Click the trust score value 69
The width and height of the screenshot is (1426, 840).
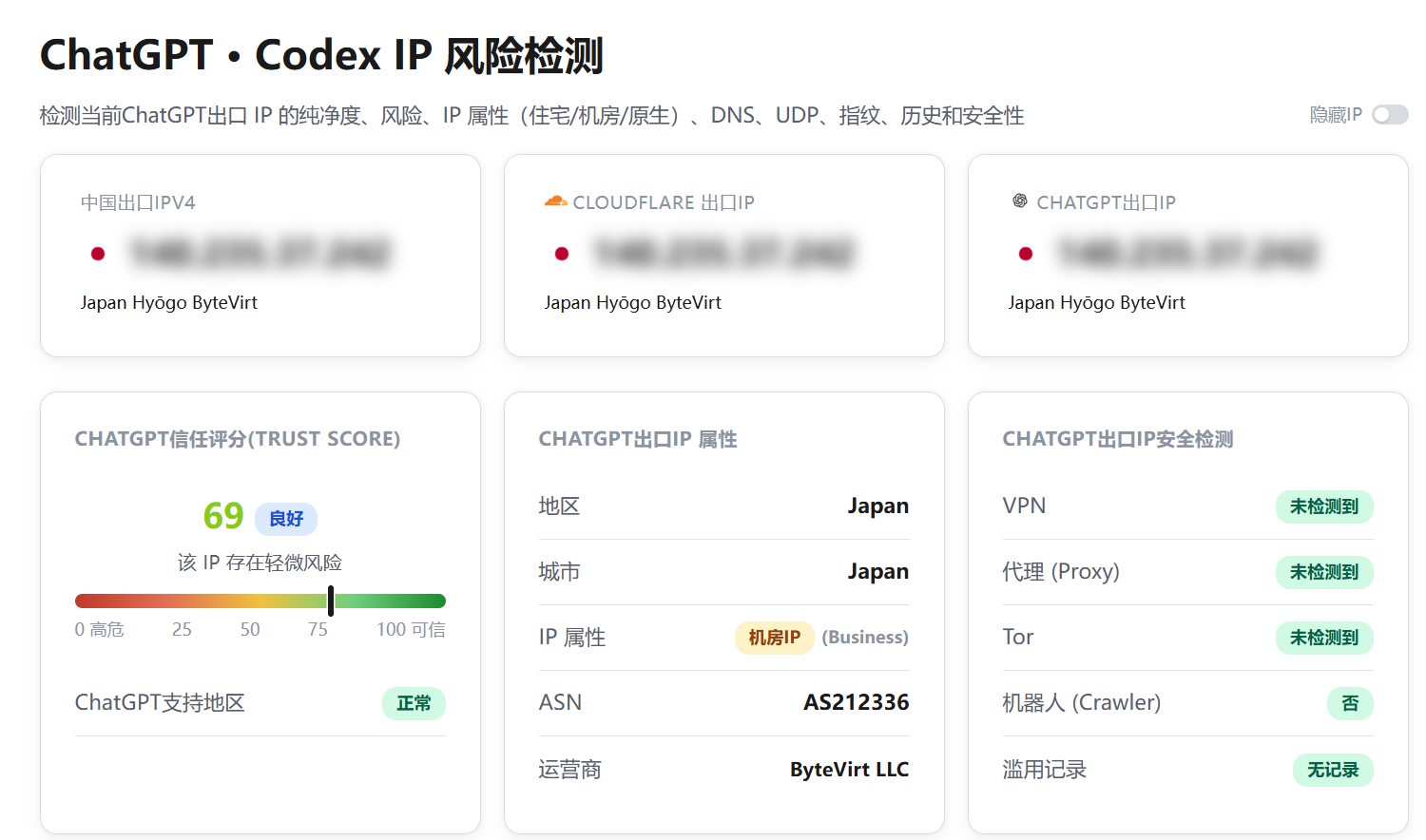pos(223,516)
